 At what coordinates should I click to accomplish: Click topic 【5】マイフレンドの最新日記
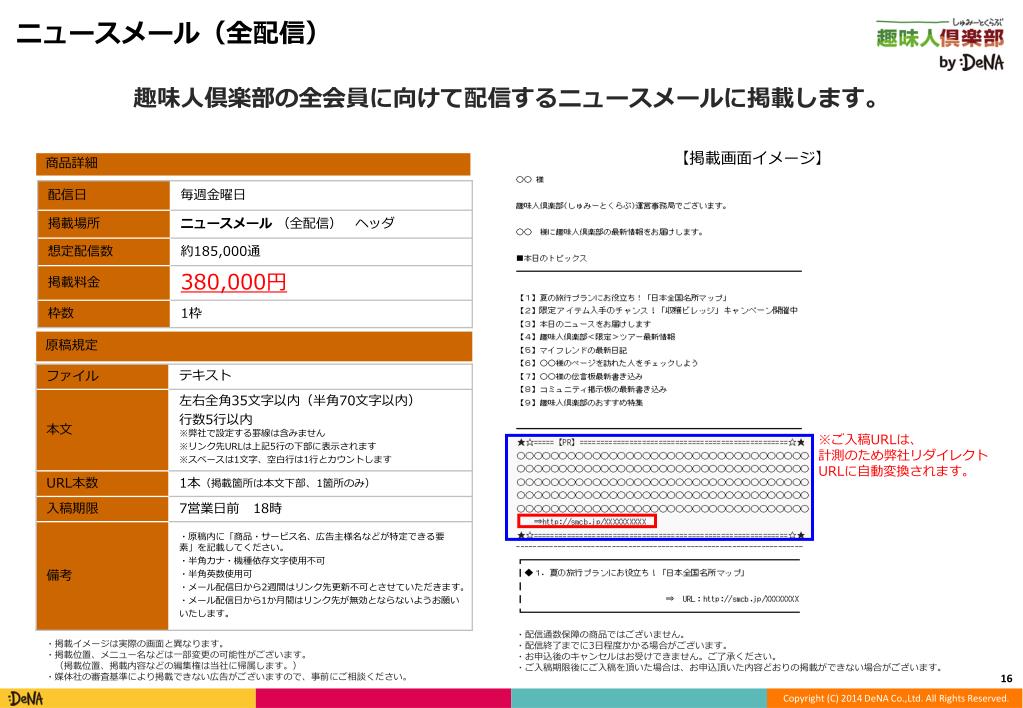click(x=573, y=350)
